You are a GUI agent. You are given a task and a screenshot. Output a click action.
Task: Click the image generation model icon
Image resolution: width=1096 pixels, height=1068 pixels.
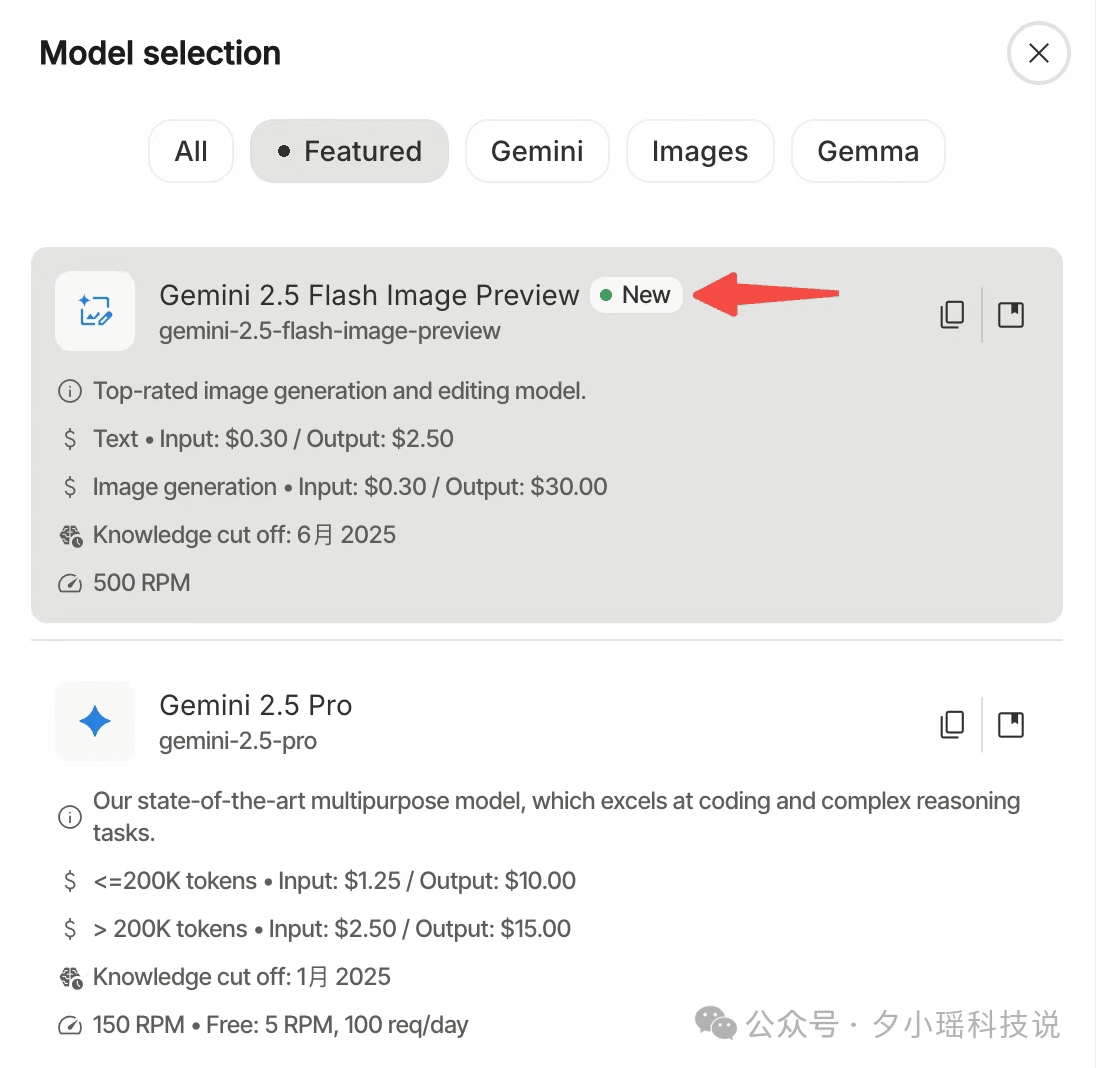pyautogui.click(x=95, y=310)
